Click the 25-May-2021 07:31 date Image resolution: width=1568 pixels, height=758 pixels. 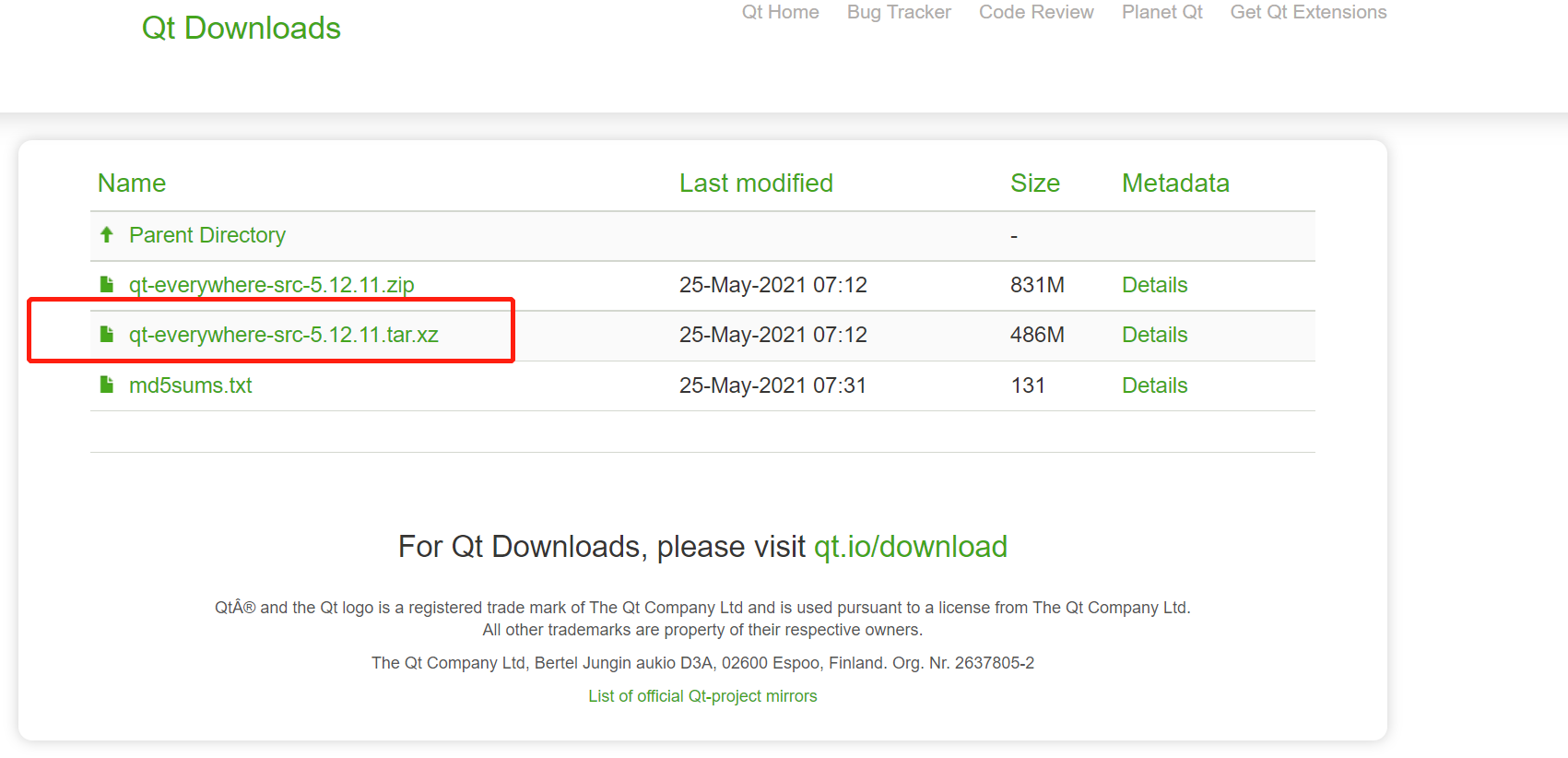pos(772,385)
